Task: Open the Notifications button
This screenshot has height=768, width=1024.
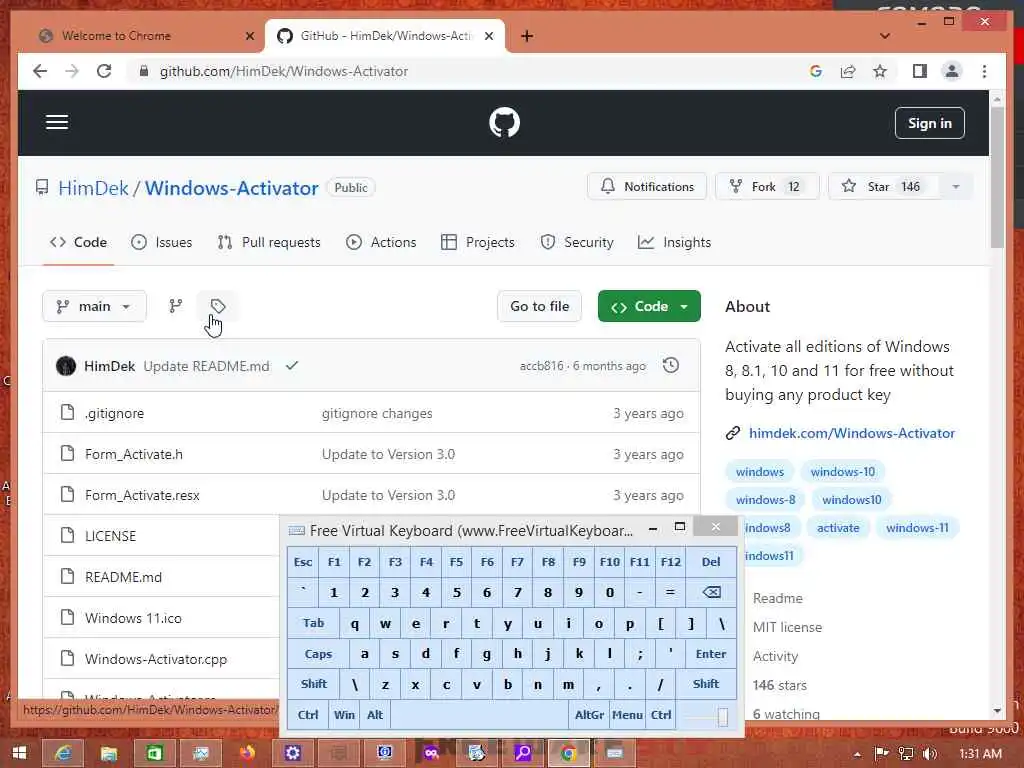Action: click(x=647, y=187)
